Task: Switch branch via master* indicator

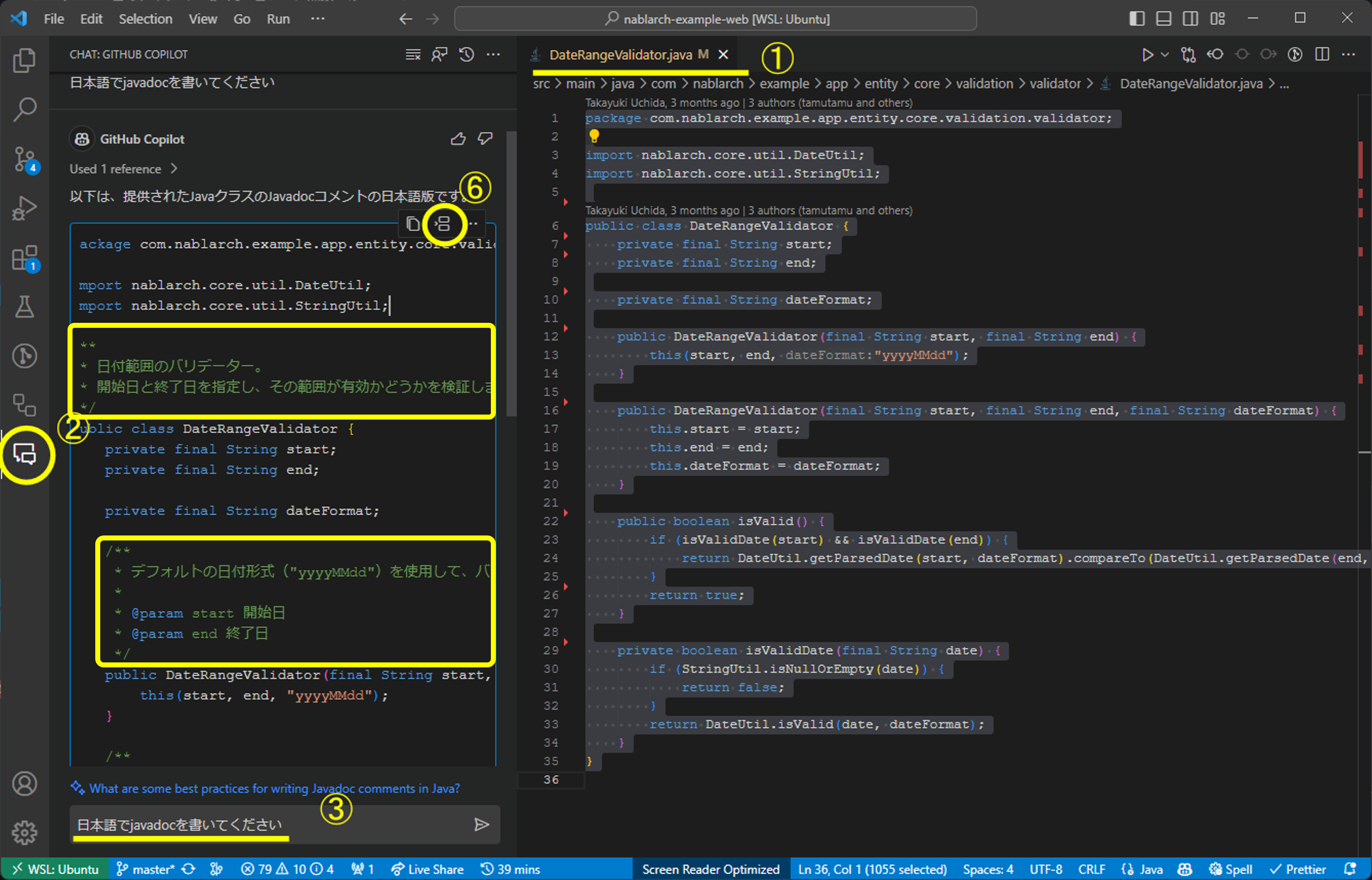Action: (145, 869)
